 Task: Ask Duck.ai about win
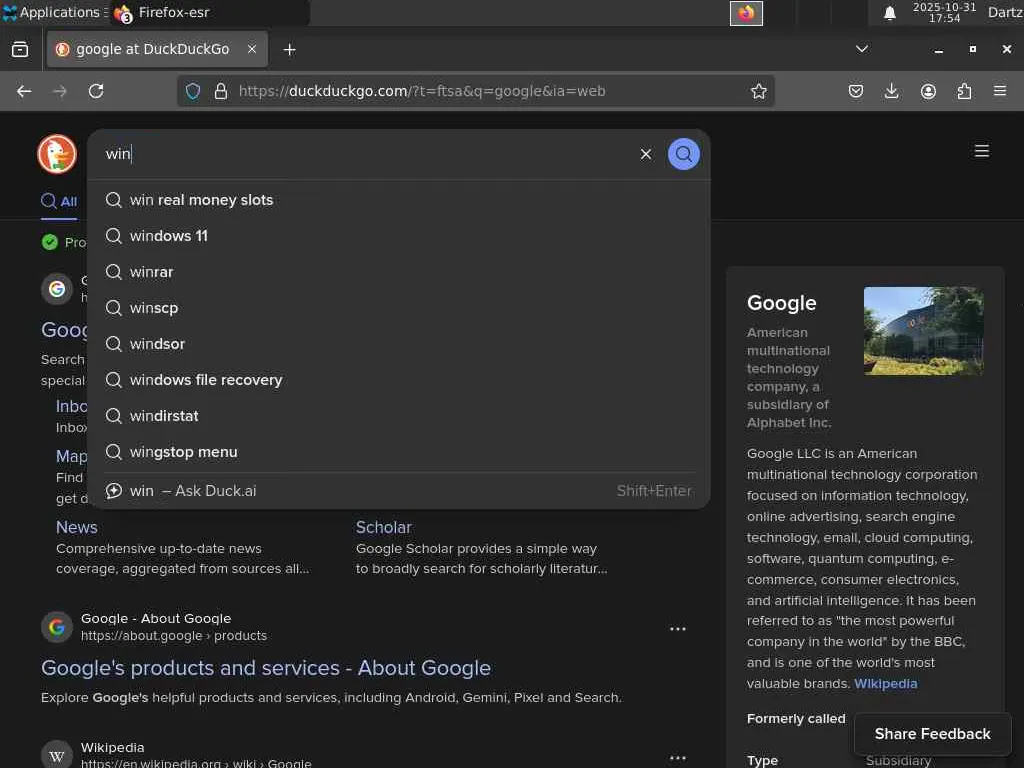(x=399, y=490)
